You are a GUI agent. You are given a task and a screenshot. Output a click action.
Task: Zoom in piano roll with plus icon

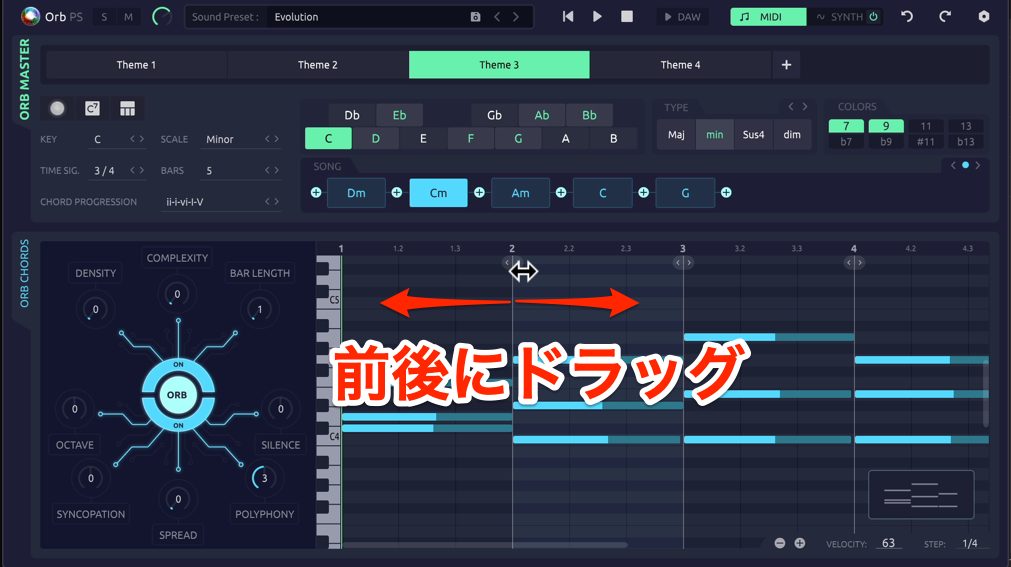pyautogui.click(x=800, y=543)
